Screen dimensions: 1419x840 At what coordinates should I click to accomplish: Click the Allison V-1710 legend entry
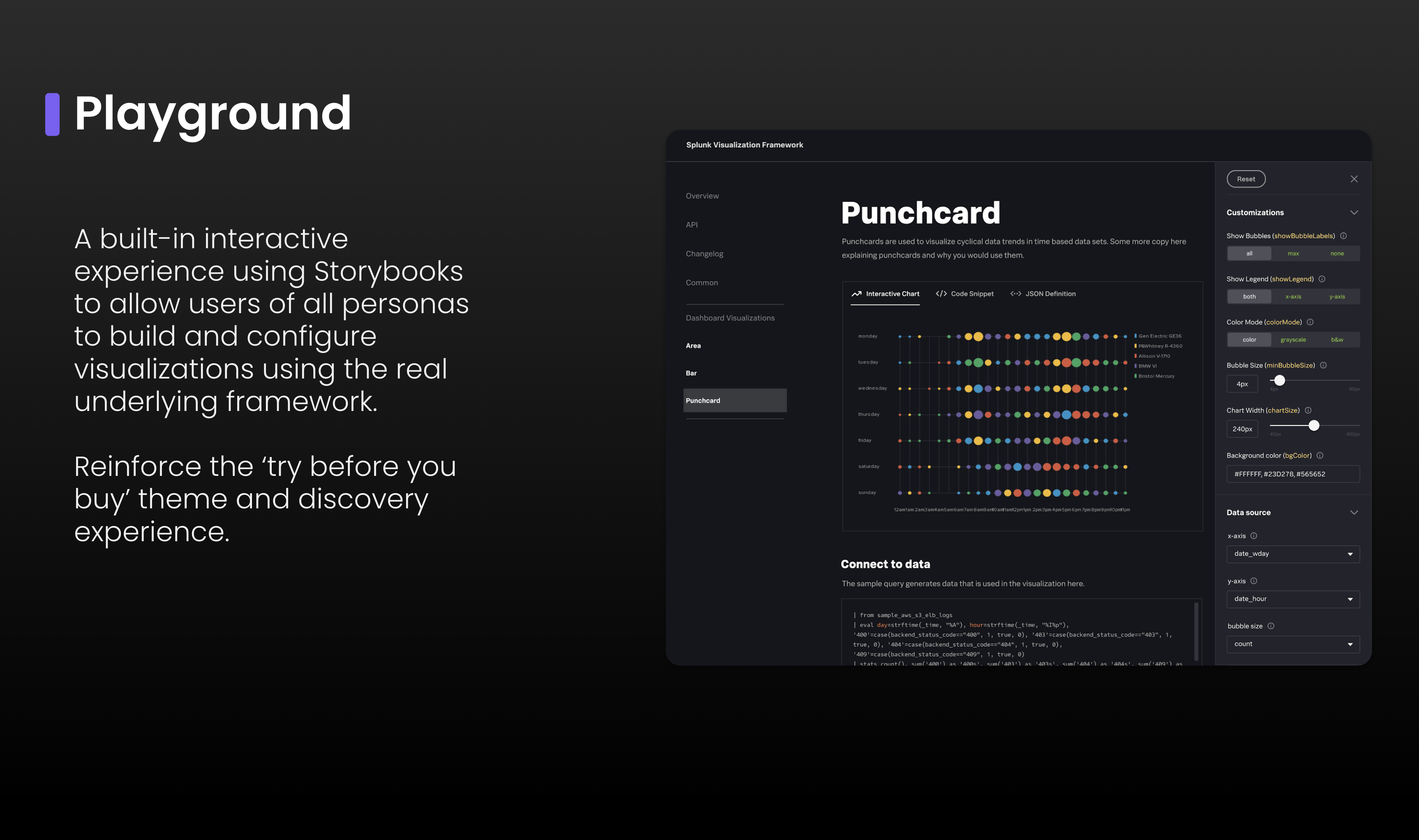point(1152,356)
